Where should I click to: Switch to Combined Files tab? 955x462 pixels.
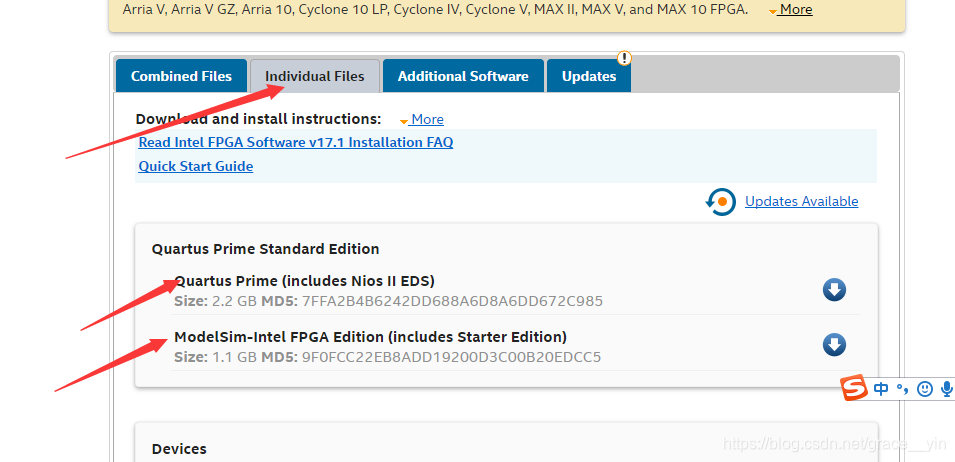click(181, 76)
